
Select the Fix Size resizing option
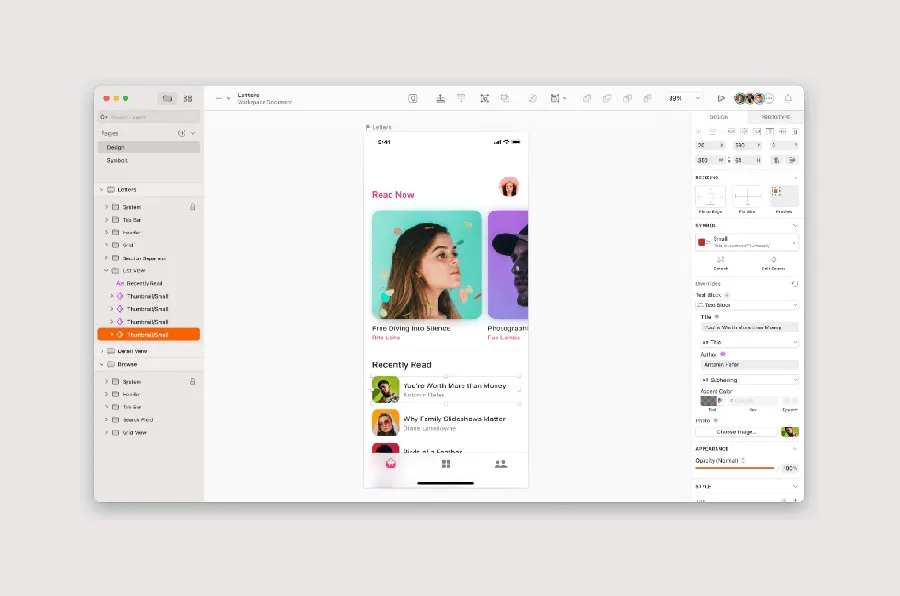[748, 196]
